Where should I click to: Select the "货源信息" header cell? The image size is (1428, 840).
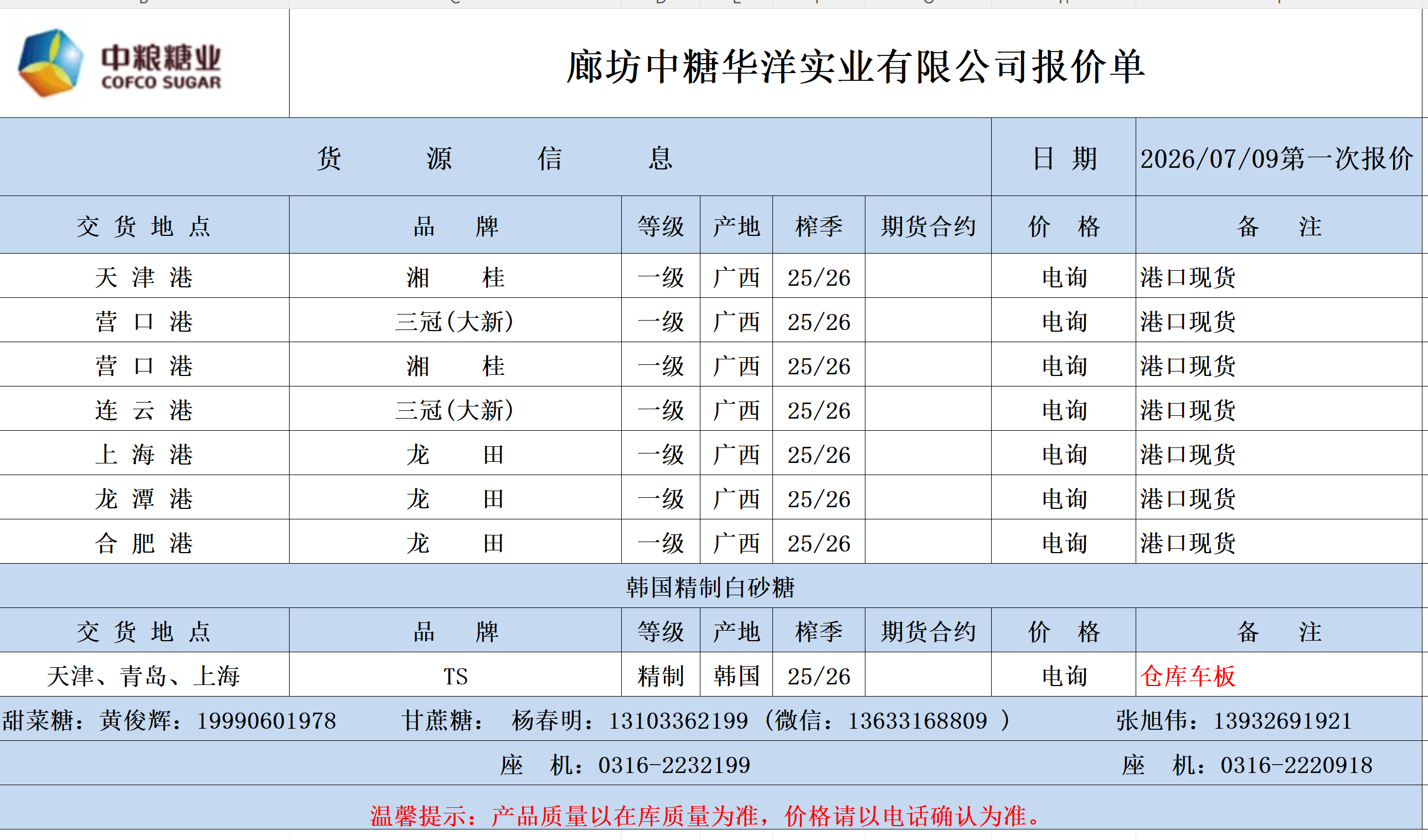coord(495,158)
